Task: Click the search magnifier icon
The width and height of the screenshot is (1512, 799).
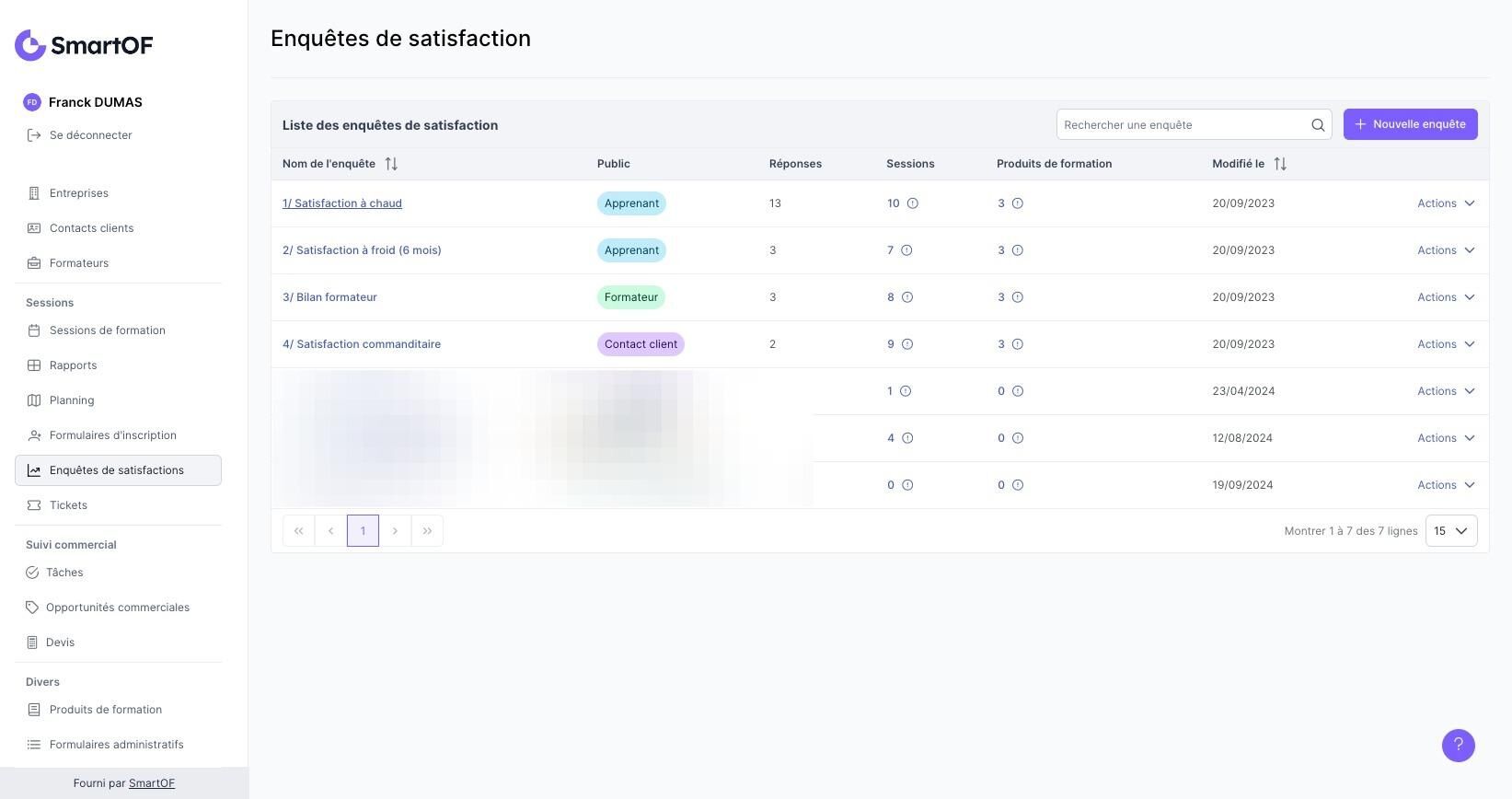Action: [x=1318, y=125]
